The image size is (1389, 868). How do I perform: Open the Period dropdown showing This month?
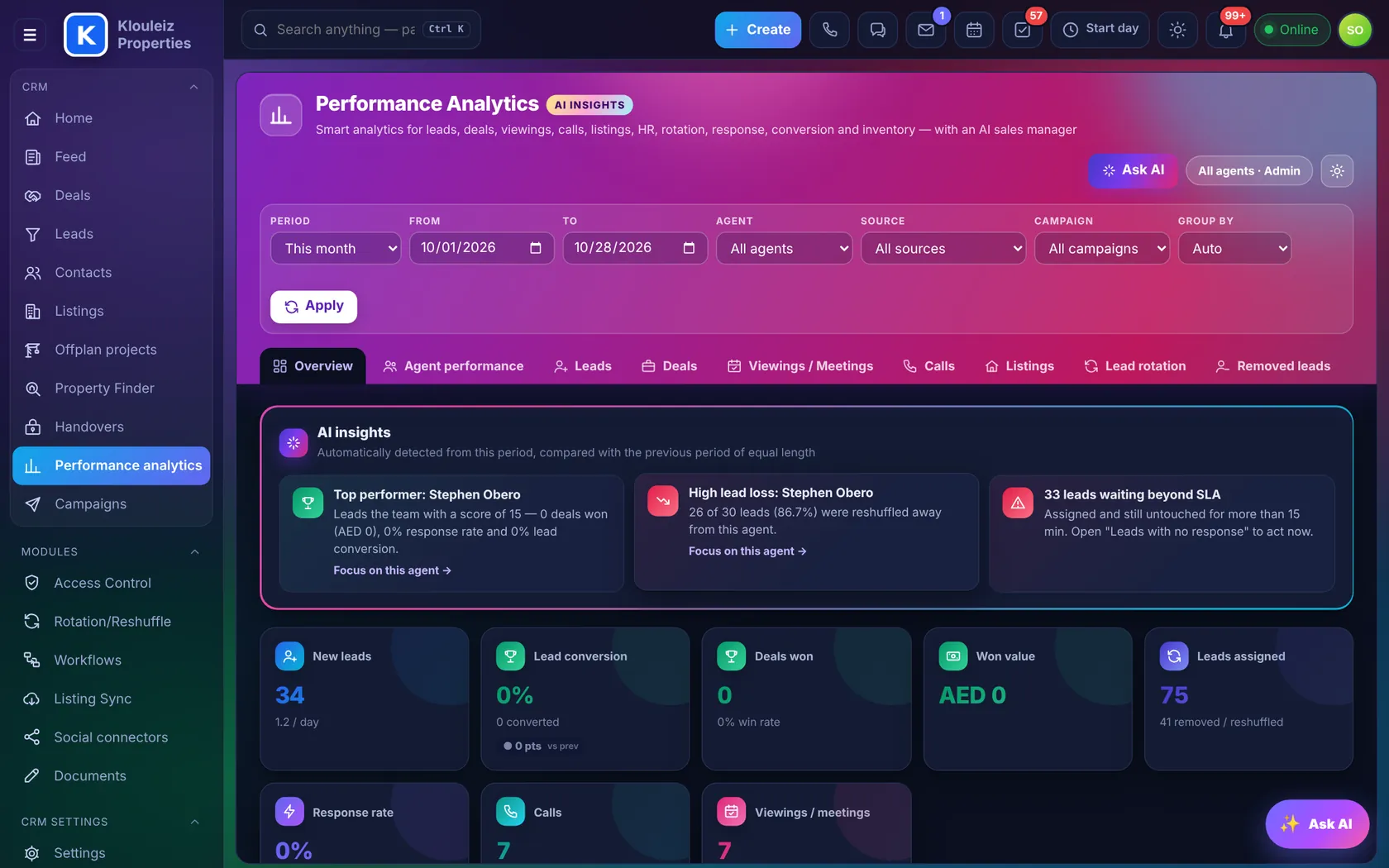coord(336,248)
